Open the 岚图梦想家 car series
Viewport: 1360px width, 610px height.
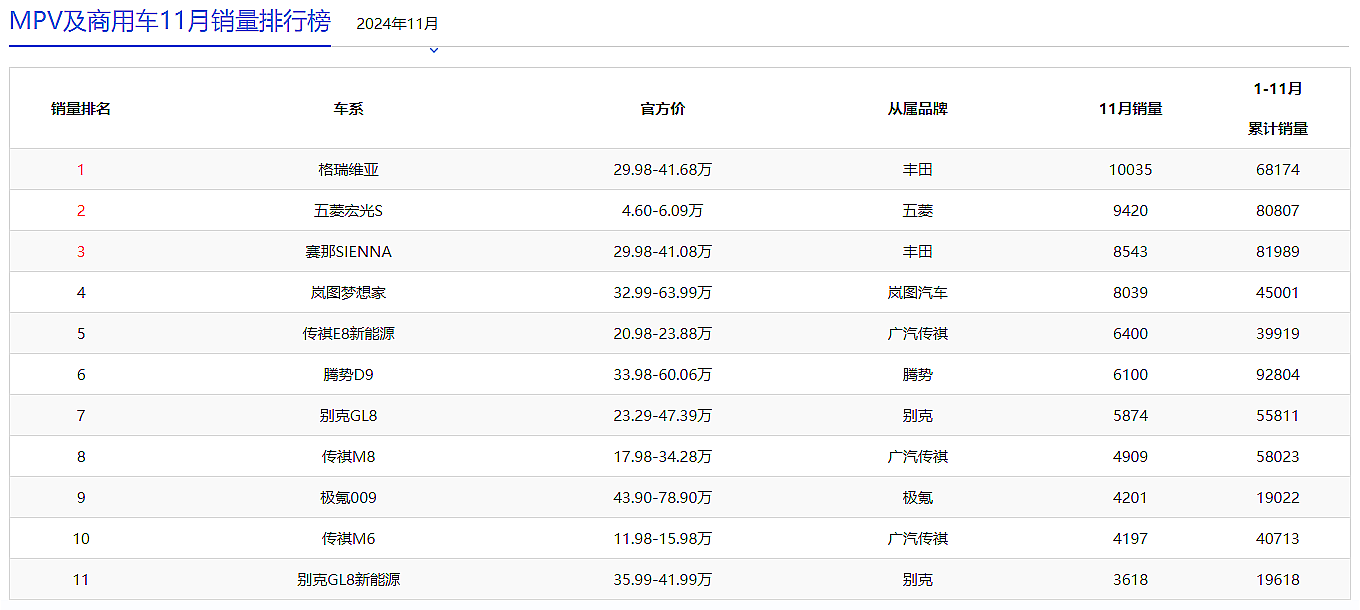pos(349,293)
